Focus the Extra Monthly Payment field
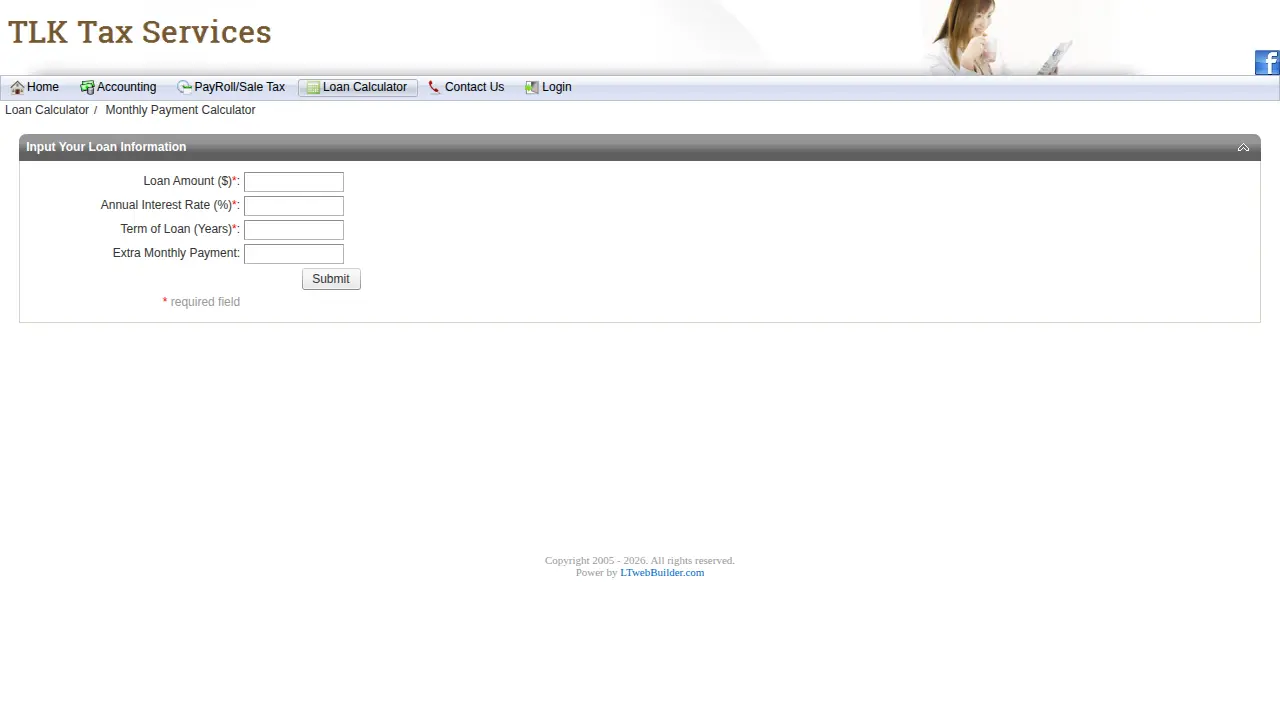The width and height of the screenshot is (1280, 720). [294, 254]
